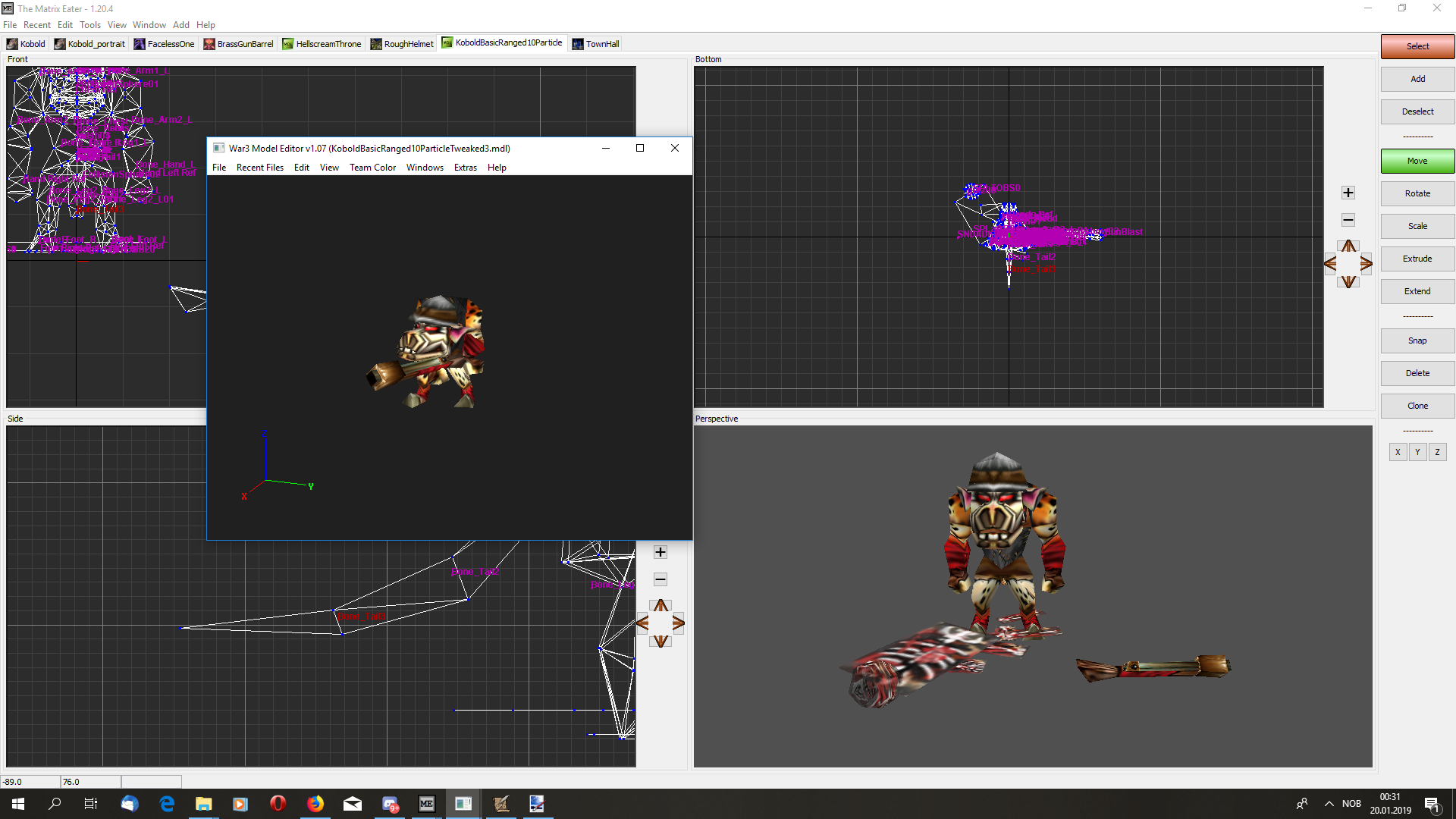The width and height of the screenshot is (1456, 819).
Task: Click the Add selection button
Action: [1417, 79]
